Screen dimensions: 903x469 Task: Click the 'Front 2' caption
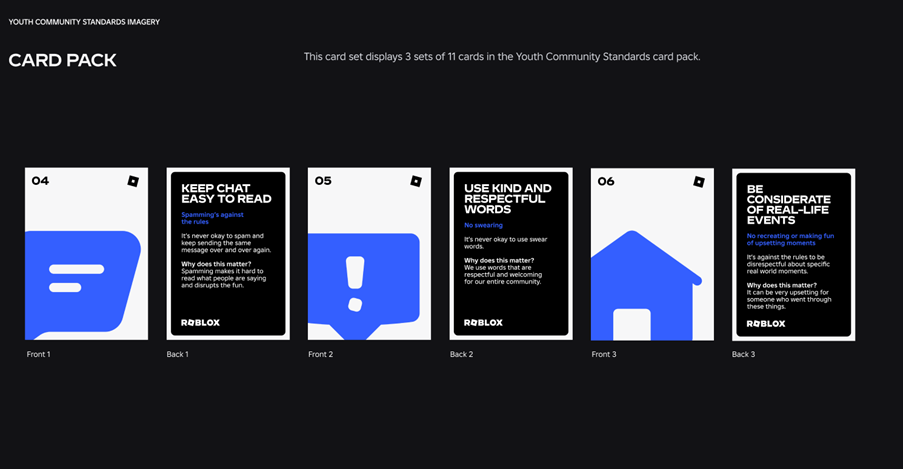click(x=321, y=354)
